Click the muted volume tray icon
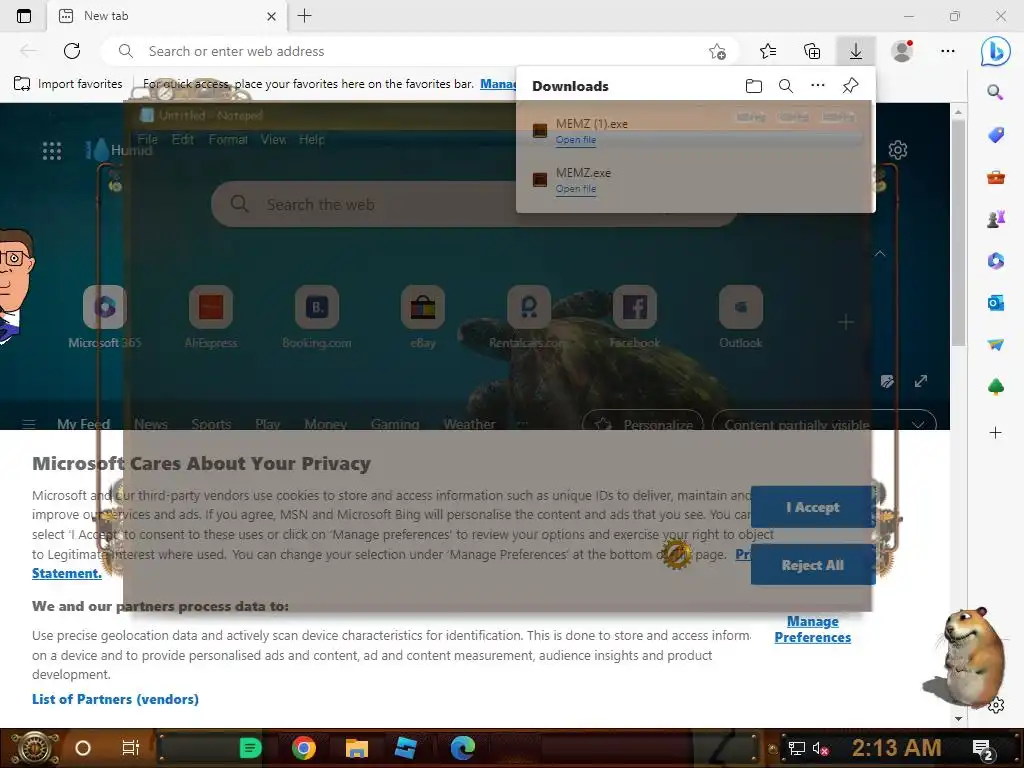Viewport: 1024px width, 768px height. (820, 748)
